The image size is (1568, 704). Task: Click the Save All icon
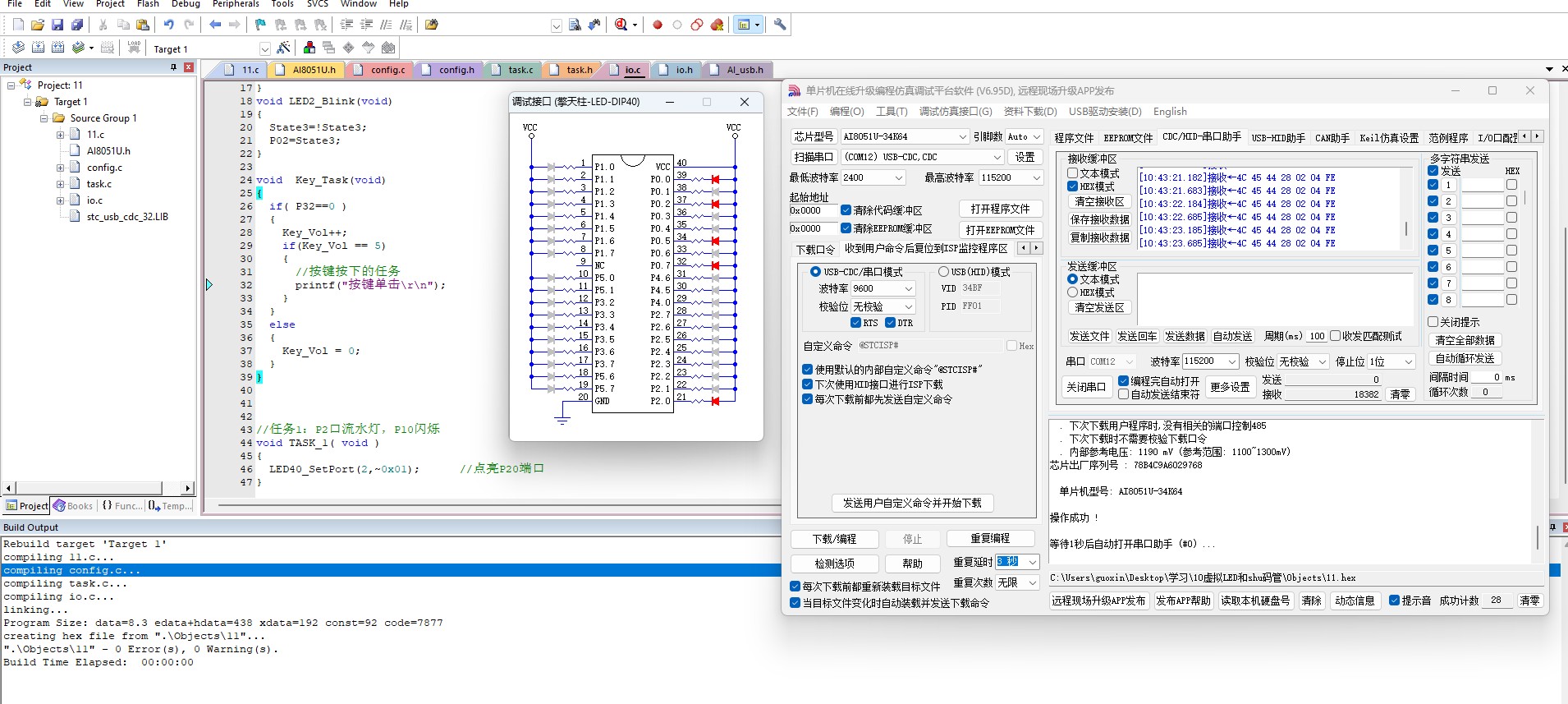(x=77, y=25)
